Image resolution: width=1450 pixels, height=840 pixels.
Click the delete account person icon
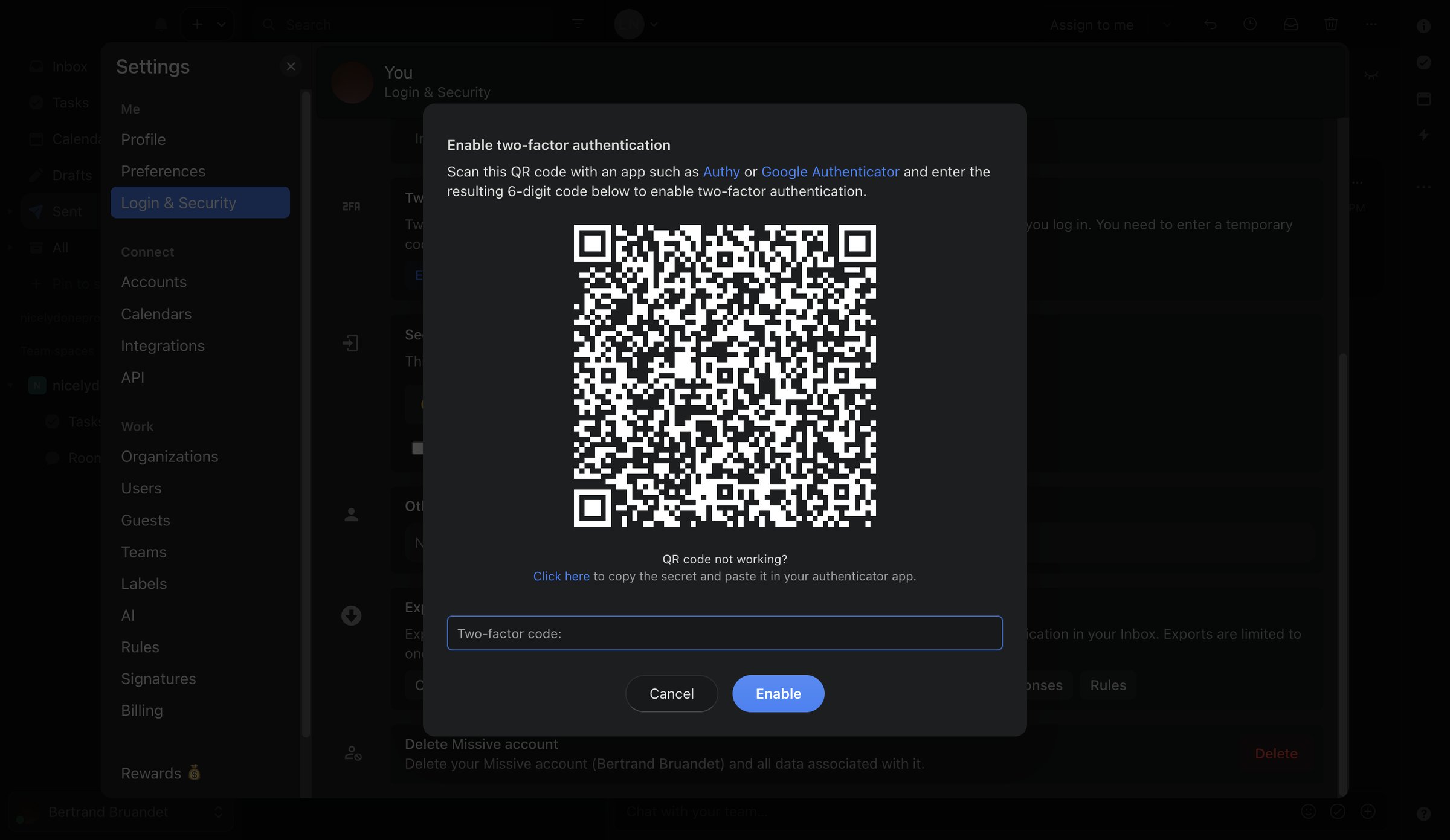coord(353,753)
